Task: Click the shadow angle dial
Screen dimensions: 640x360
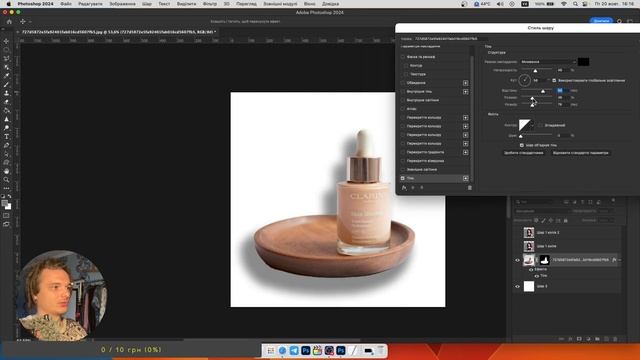Action: point(524,80)
